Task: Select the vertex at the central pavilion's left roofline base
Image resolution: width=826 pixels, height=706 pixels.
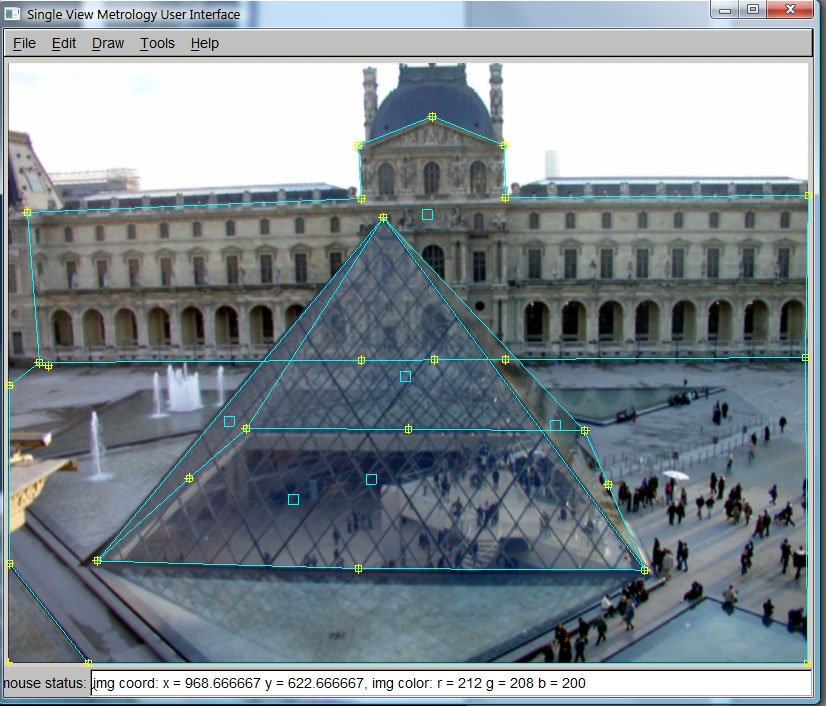Action: tap(361, 199)
